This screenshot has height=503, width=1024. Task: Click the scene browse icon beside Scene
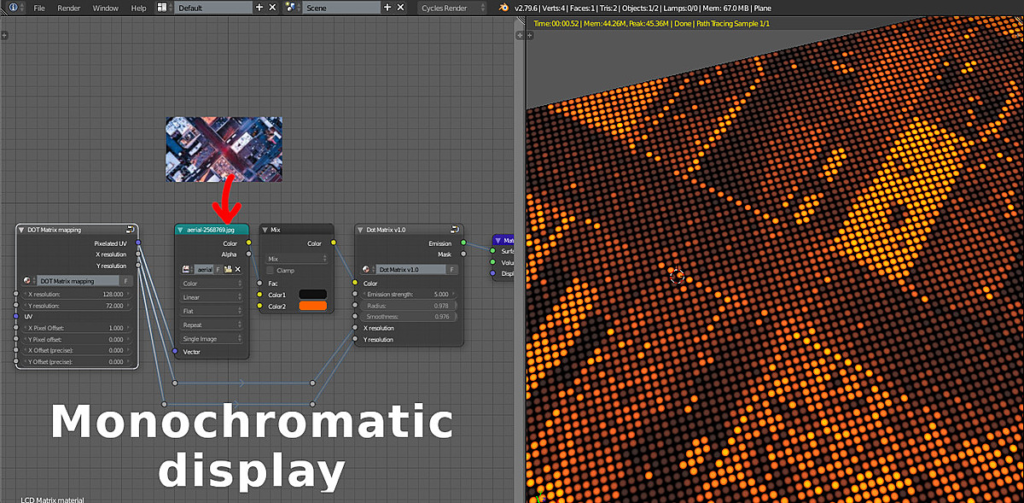click(x=291, y=8)
